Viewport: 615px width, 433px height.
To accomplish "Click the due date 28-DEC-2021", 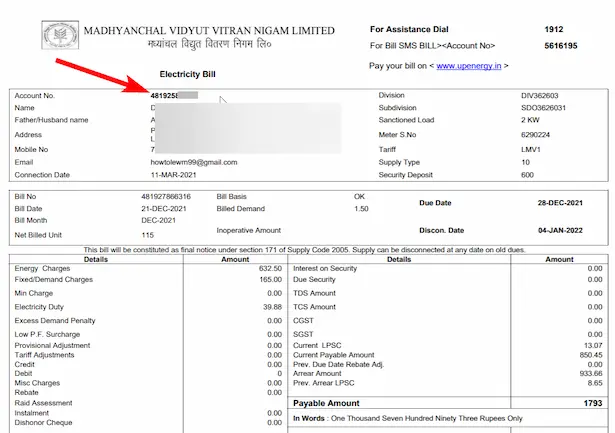I will [x=560, y=203].
